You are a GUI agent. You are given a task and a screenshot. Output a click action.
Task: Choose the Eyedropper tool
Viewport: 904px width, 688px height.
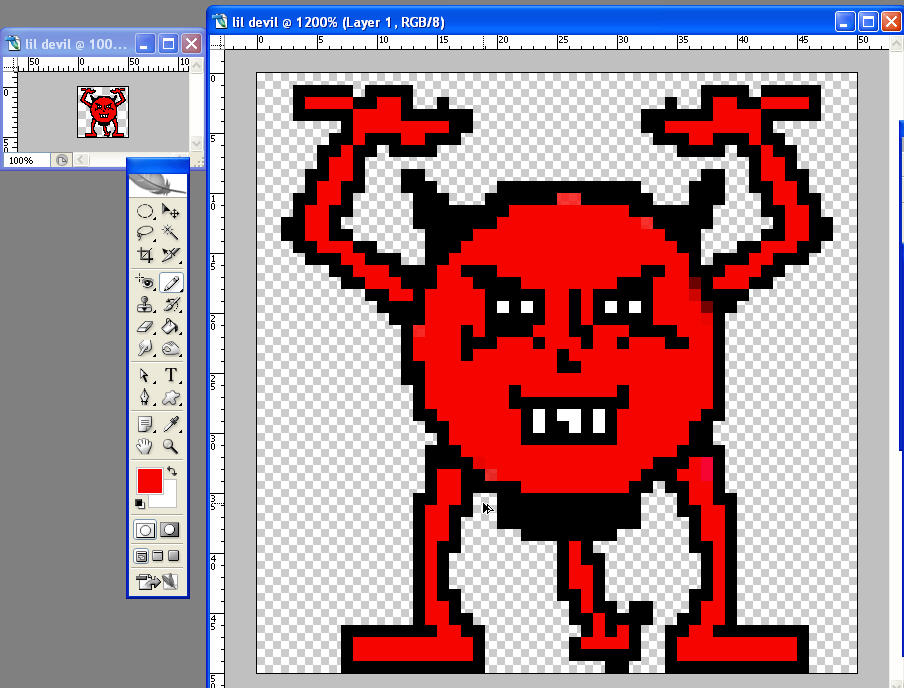coord(170,424)
